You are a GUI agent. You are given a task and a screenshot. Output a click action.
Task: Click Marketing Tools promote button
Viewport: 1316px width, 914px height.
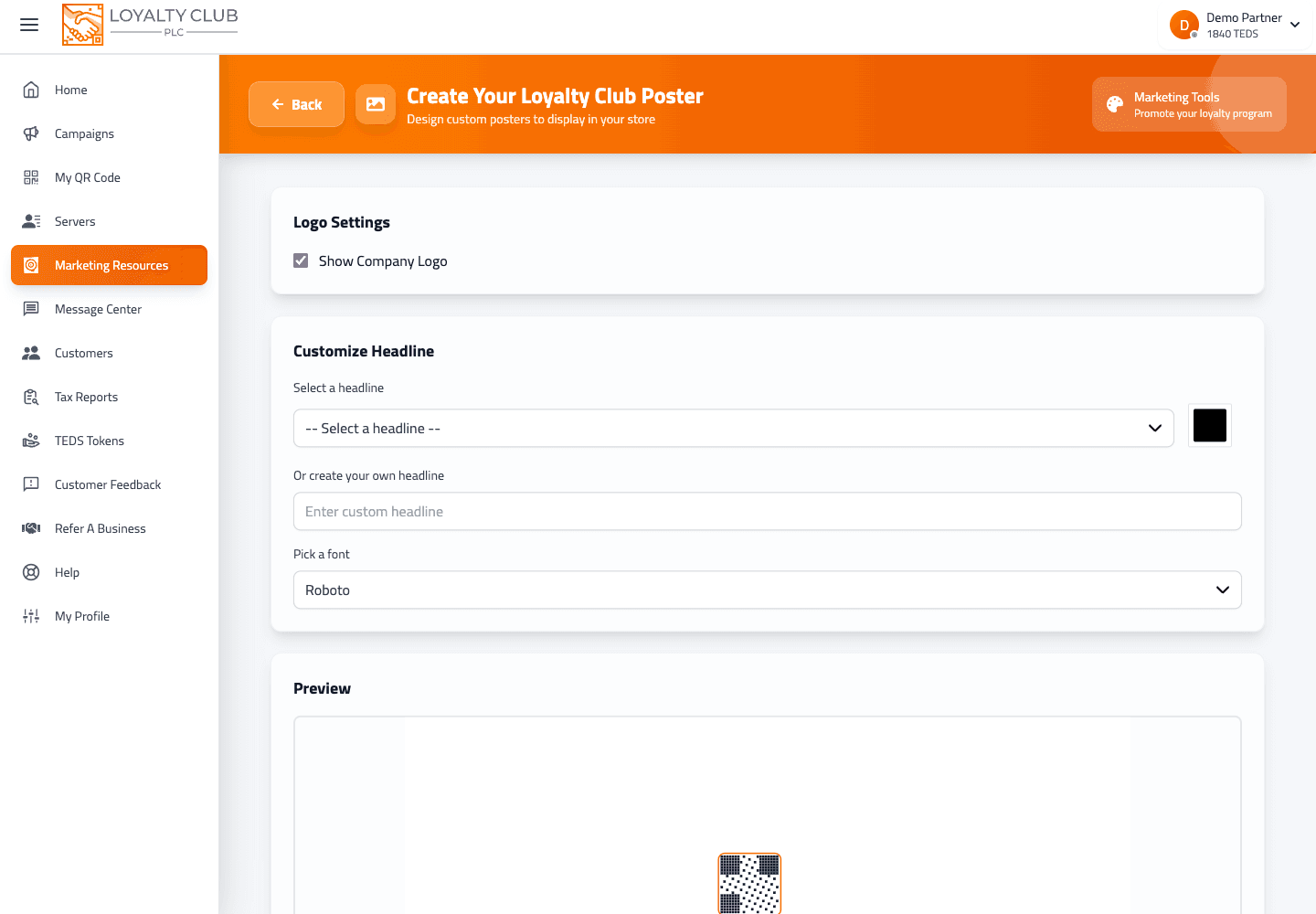(1189, 104)
